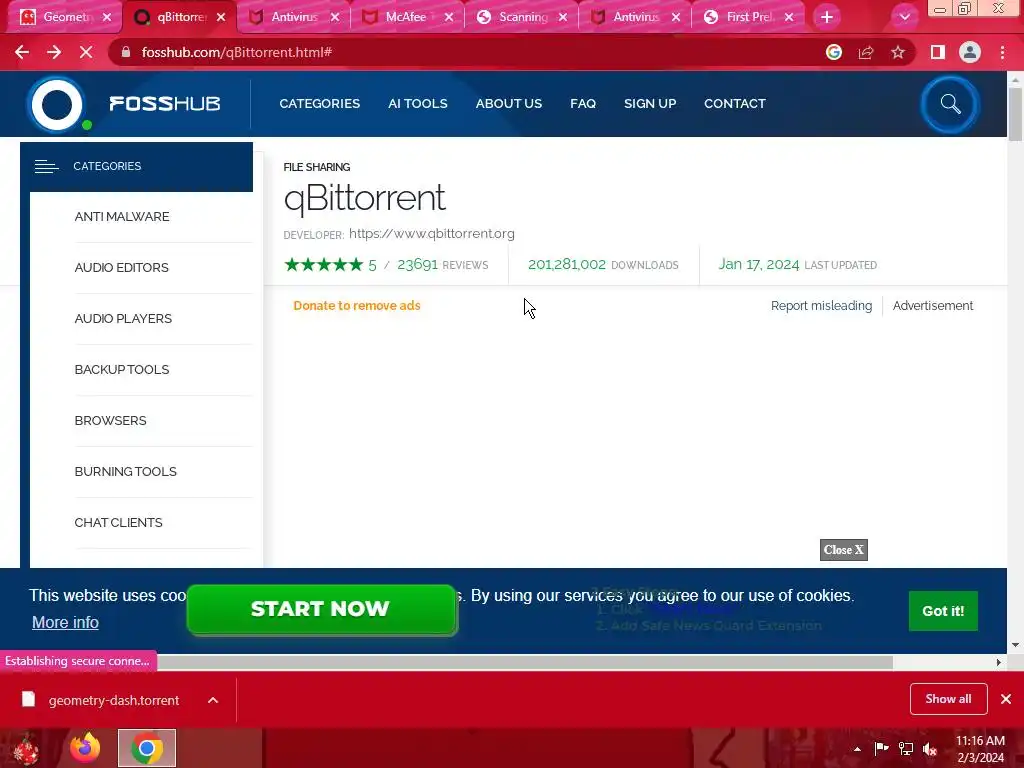Show hidden tray icons arrow
Viewport: 1024px width, 768px height.
pyautogui.click(x=857, y=749)
